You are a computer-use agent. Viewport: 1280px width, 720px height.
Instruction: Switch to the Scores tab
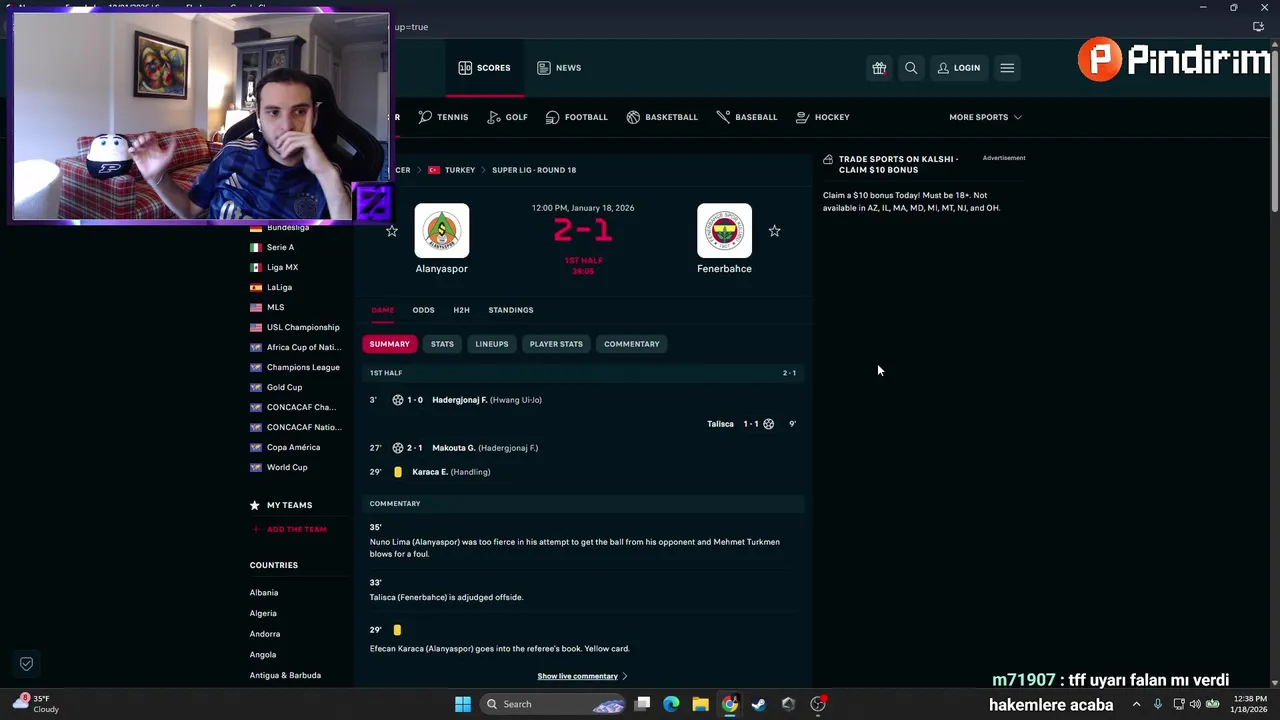[484, 68]
